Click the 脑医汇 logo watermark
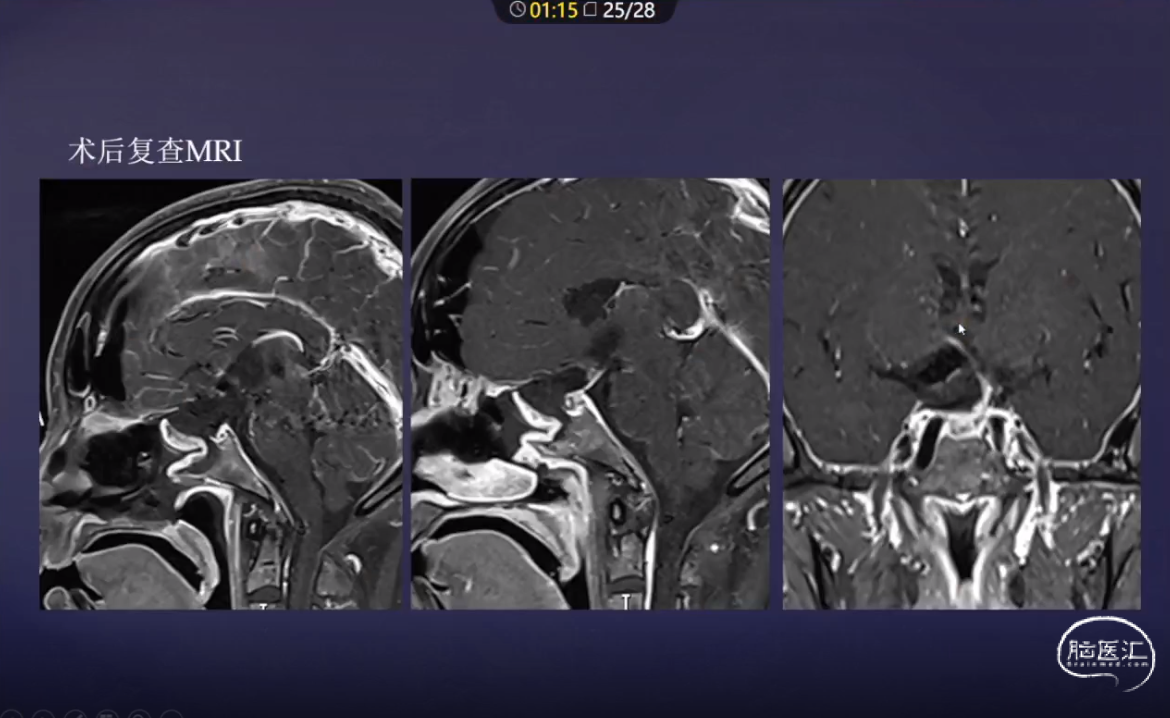The image size is (1170, 718). coord(1105,651)
